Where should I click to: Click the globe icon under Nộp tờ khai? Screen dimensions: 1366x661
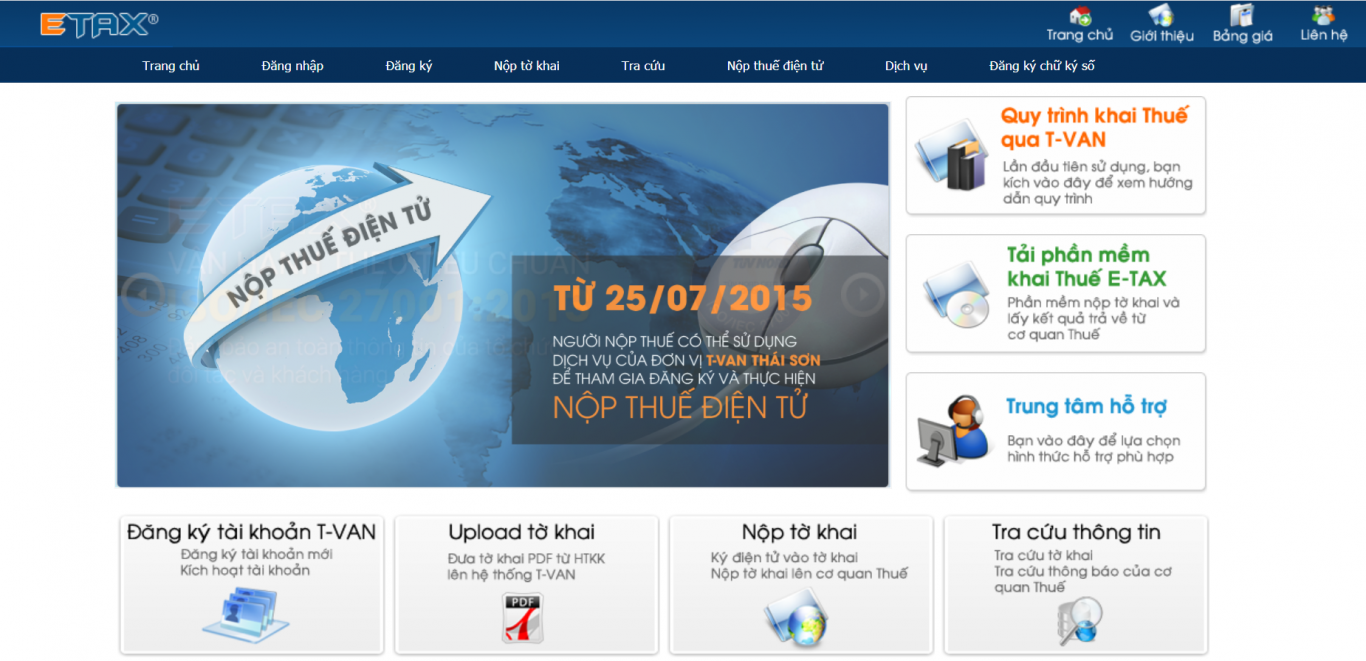797,616
